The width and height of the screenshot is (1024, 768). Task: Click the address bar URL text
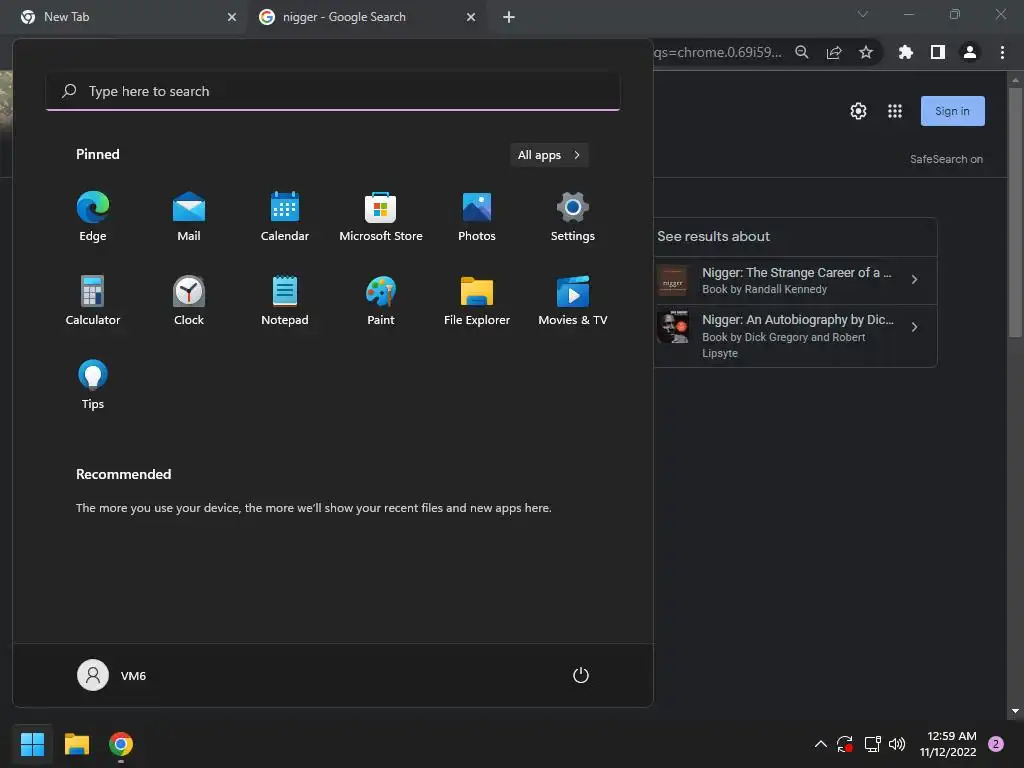(x=718, y=52)
